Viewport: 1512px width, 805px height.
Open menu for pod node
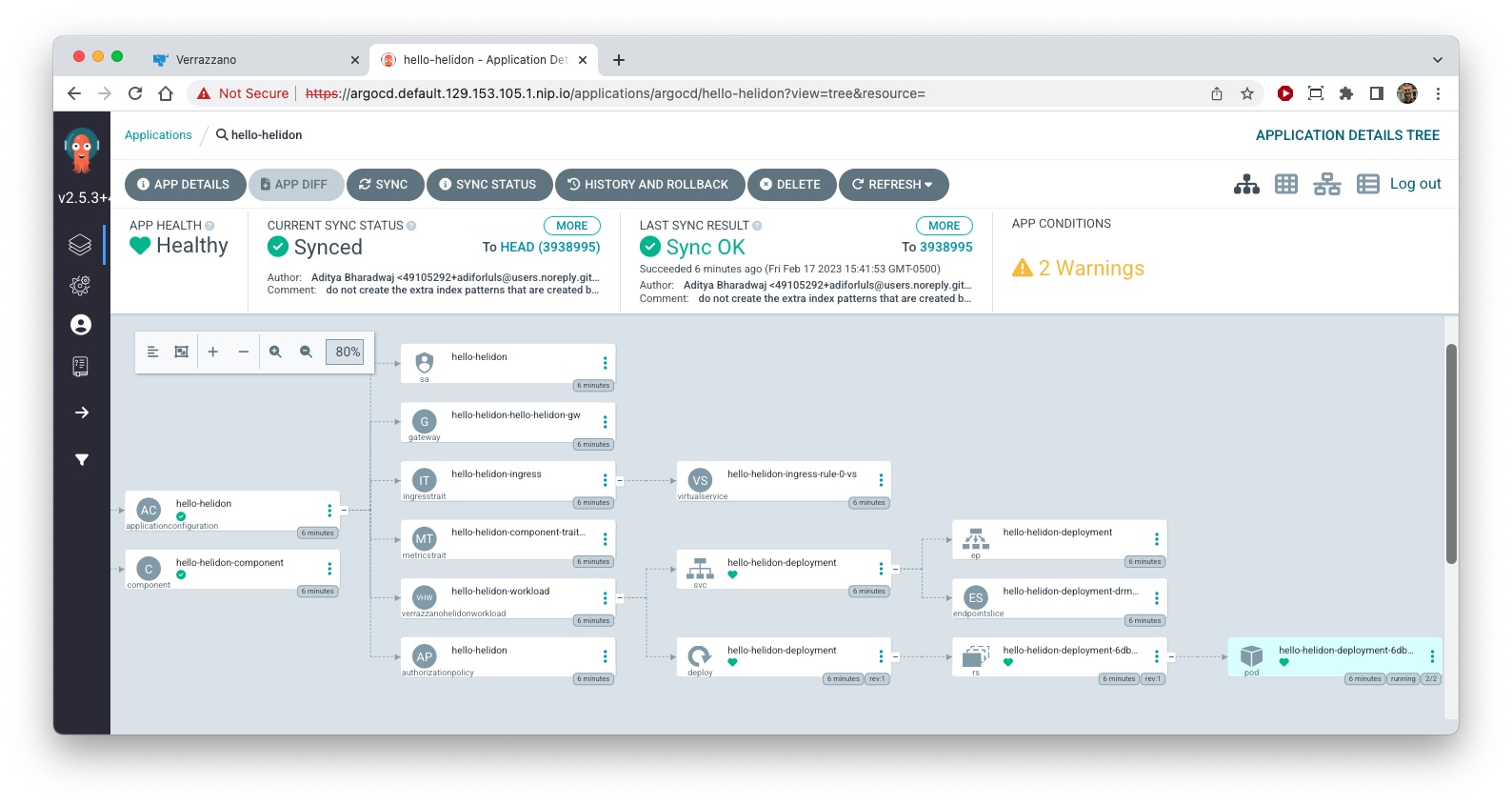(1432, 656)
